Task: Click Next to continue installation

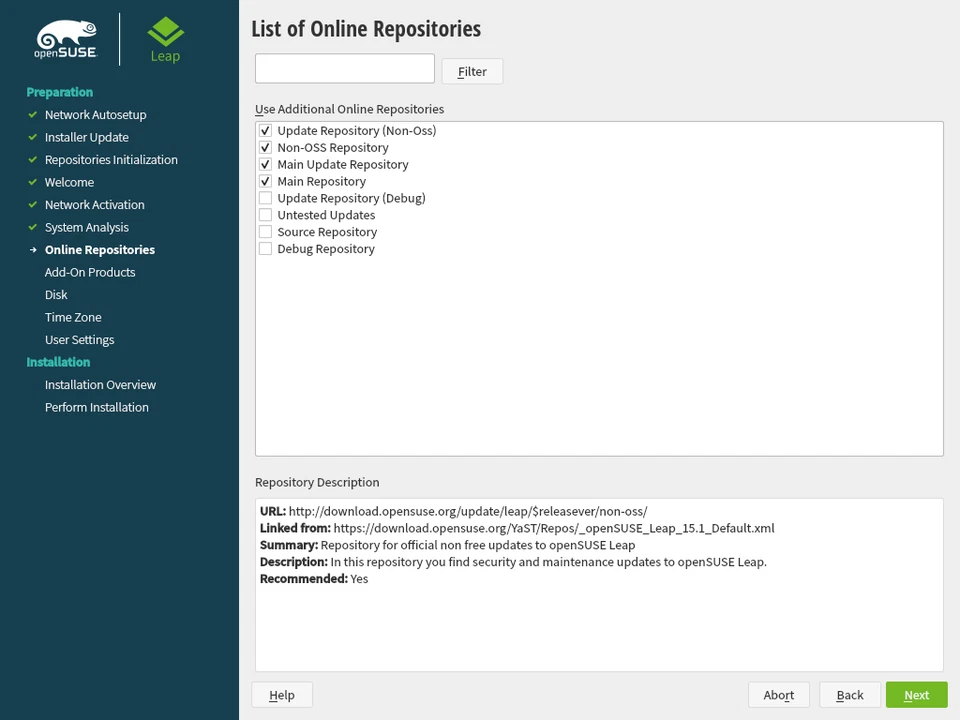Action: pos(916,694)
